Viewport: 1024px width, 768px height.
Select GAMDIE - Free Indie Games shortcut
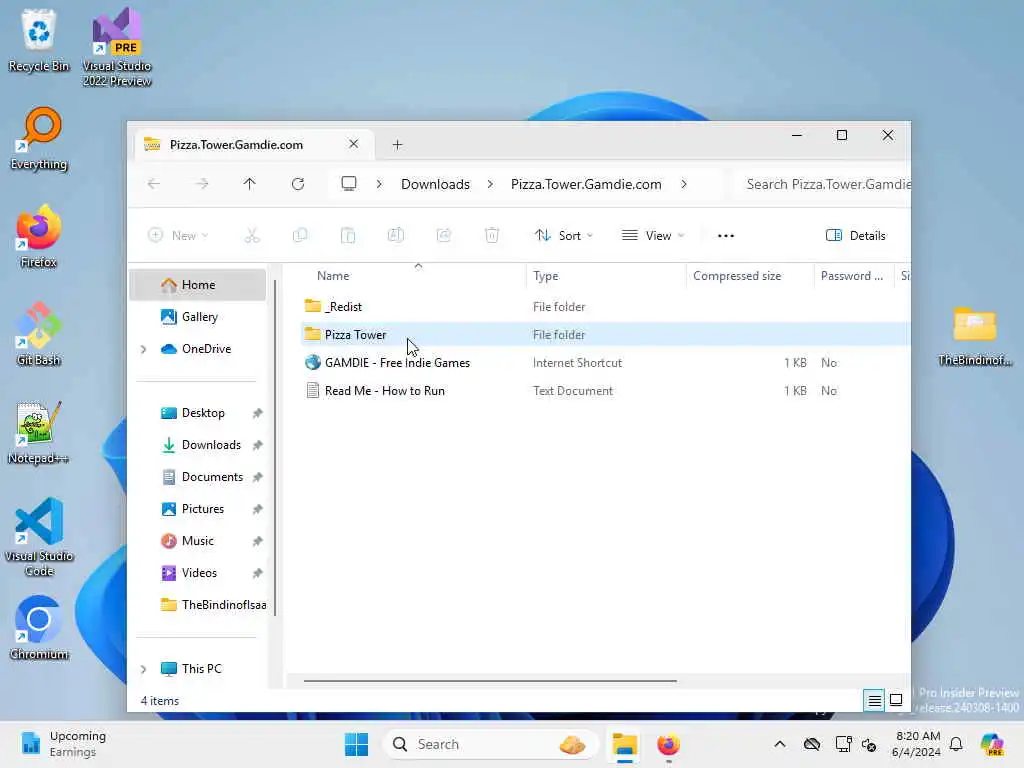click(x=604, y=362)
